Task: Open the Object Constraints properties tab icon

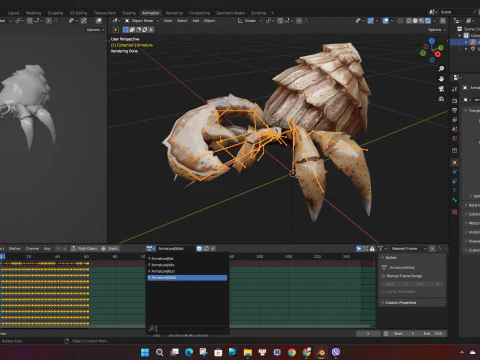Action: click(x=455, y=181)
